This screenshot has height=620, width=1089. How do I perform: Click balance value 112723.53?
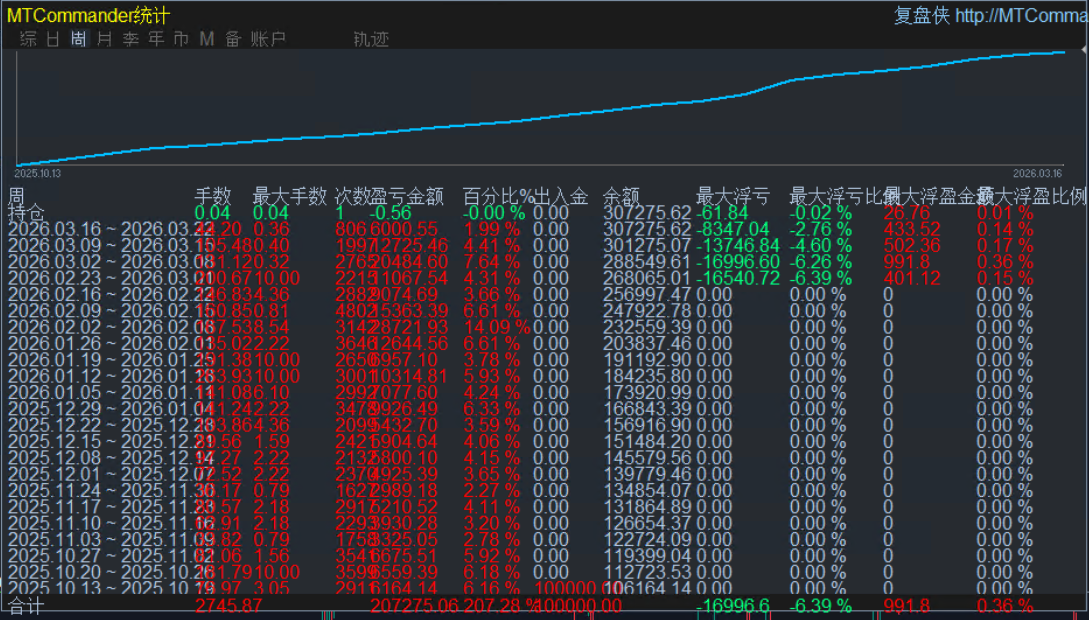pyautogui.click(x=647, y=572)
